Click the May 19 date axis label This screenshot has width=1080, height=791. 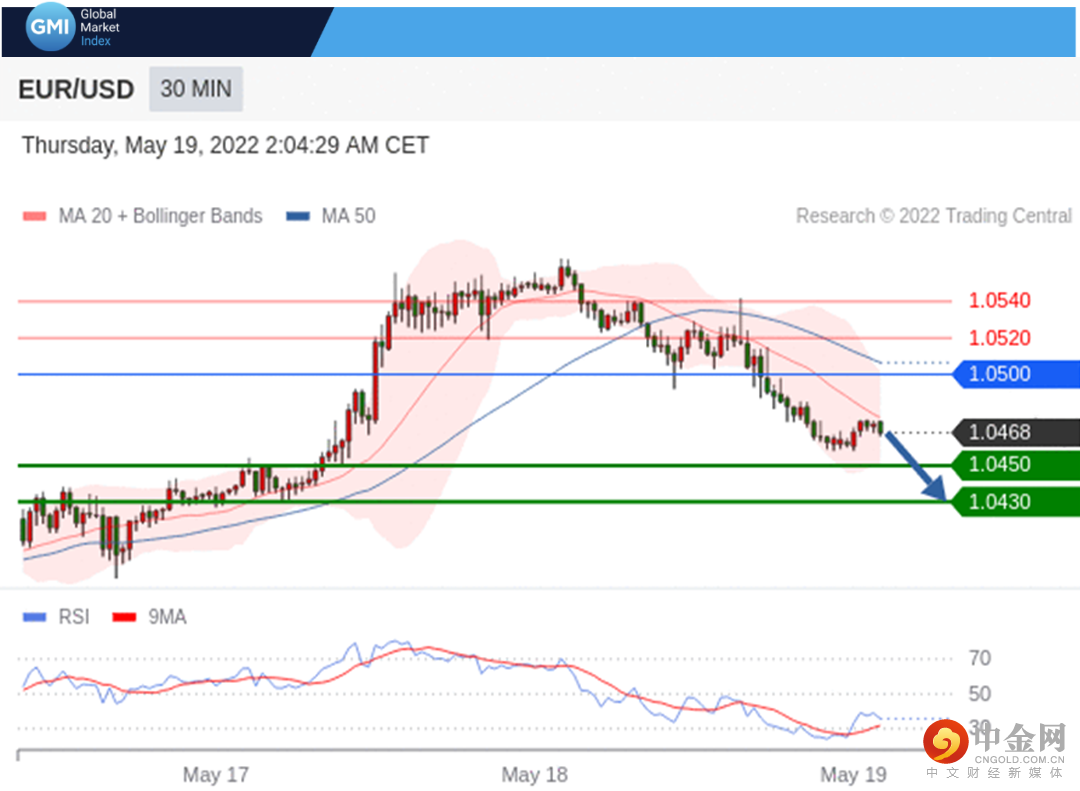point(853,774)
